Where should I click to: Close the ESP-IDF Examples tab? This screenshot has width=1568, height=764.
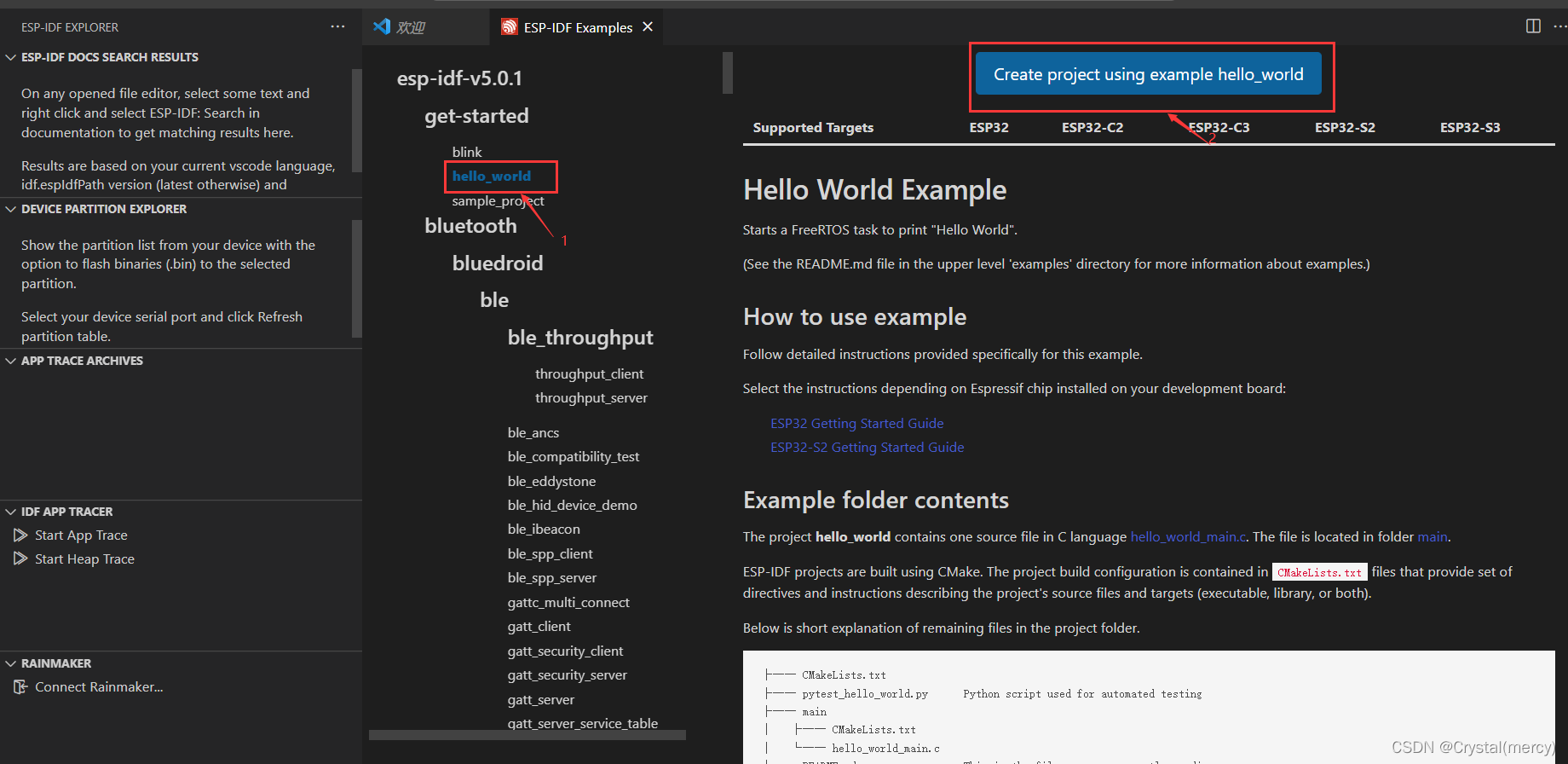(648, 27)
